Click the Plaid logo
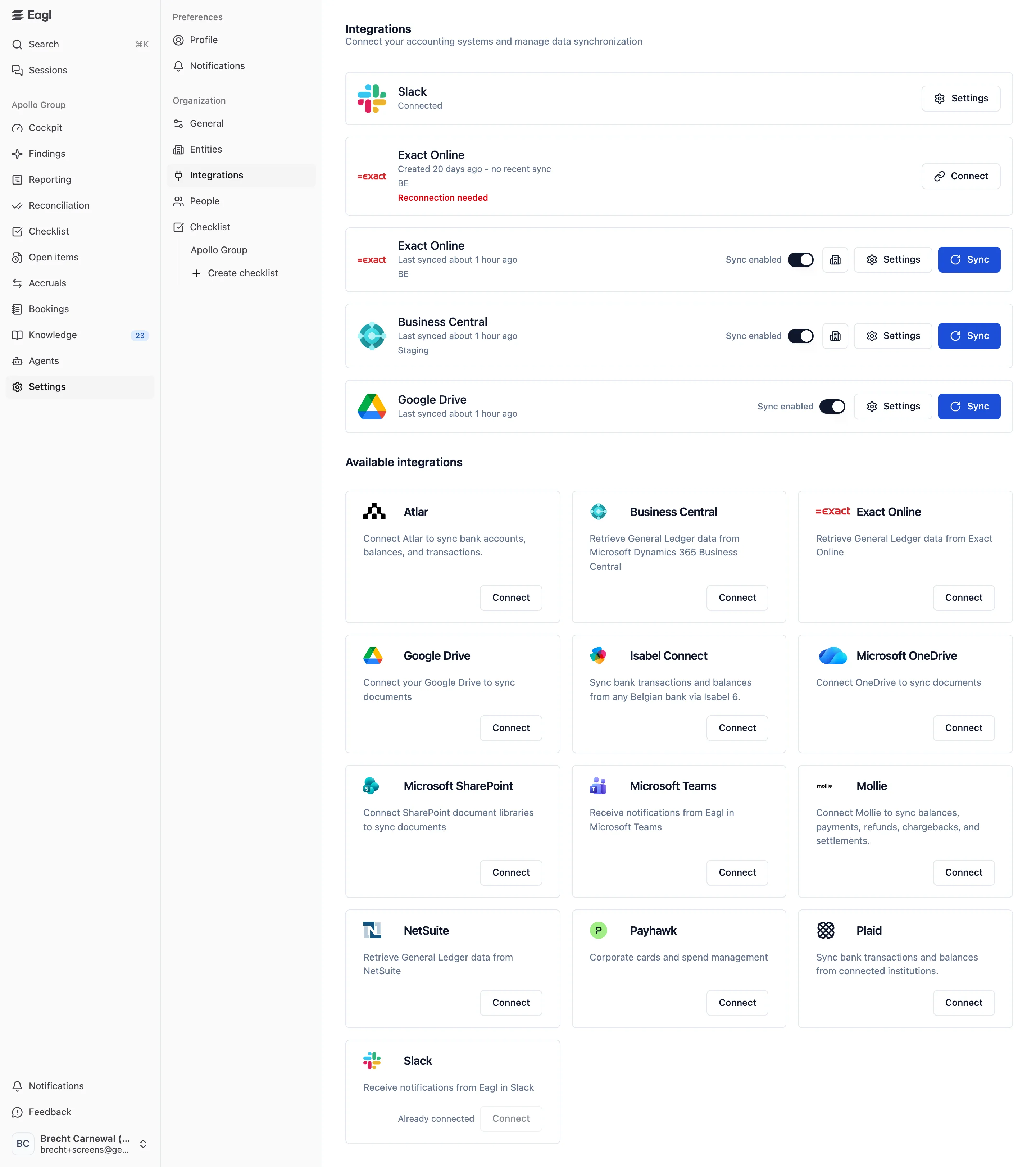This screenshot has width=1036, height=1167. [x=825, y=930]
